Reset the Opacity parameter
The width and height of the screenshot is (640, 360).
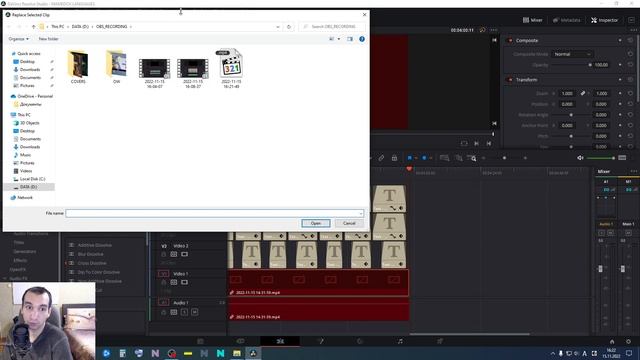tap(631, 65)
